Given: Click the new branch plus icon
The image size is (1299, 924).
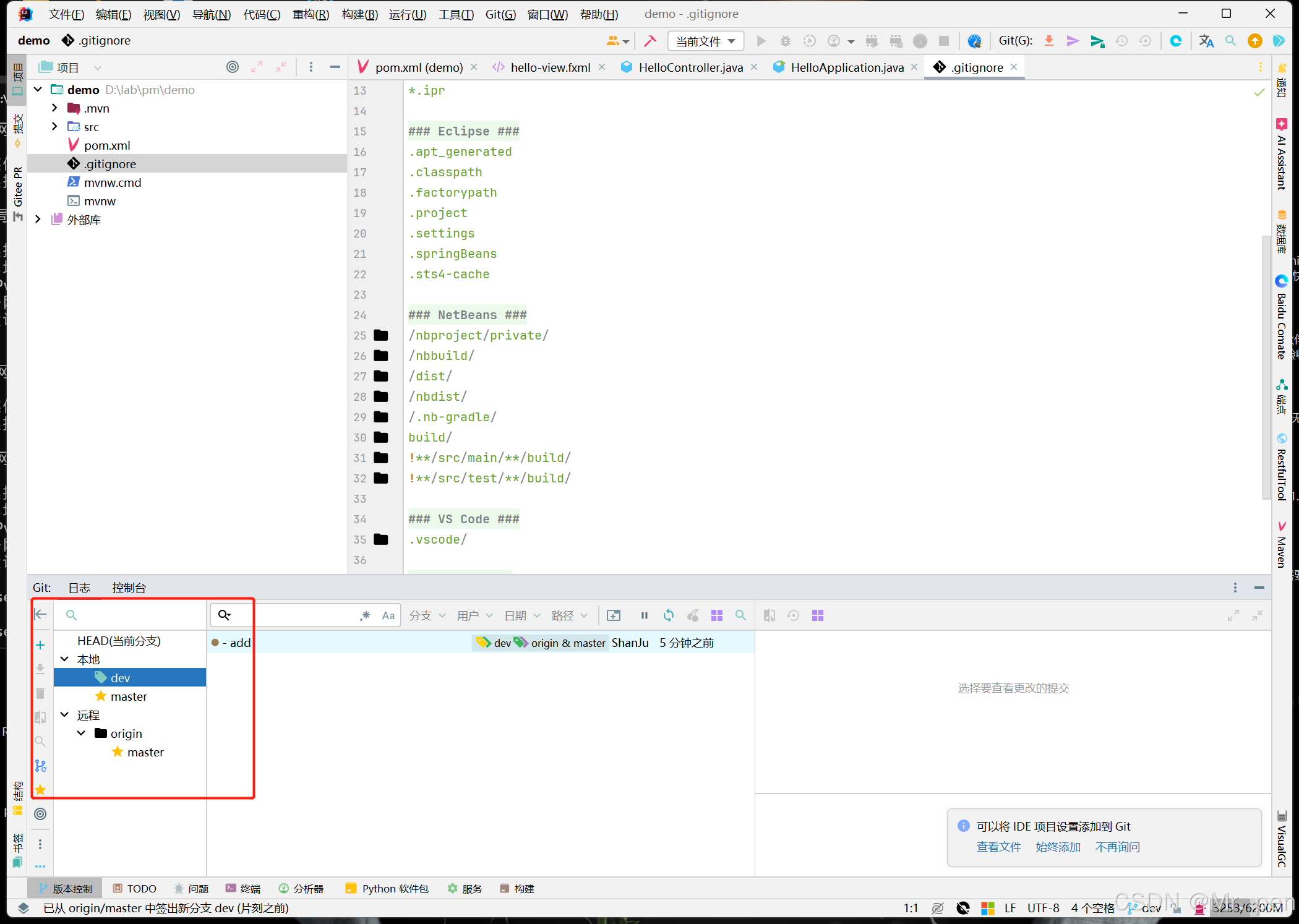Looking at the screenshot, I should coord(40,645).
